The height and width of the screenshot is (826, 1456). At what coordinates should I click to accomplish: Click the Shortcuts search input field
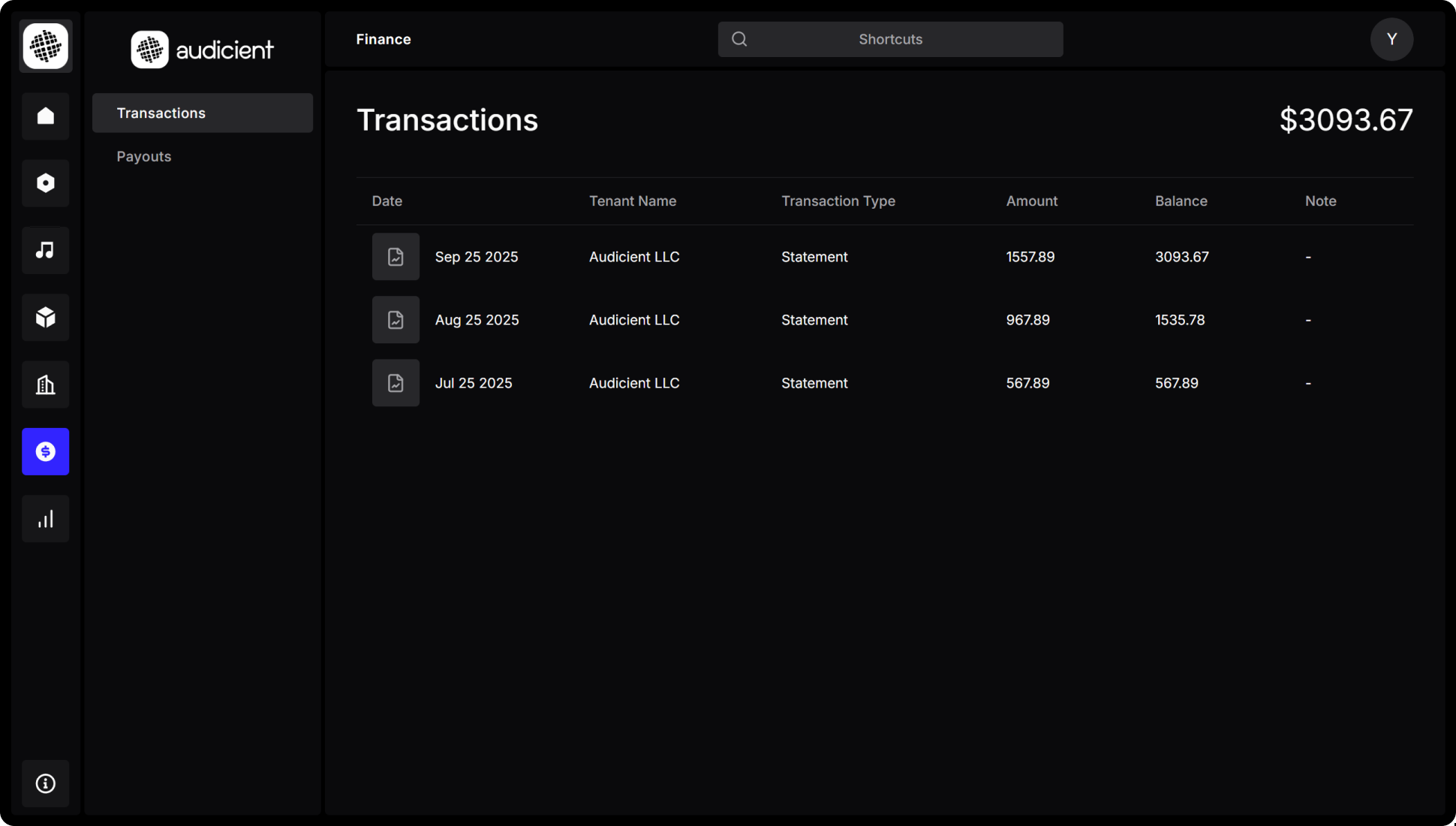tap(890, 39)
